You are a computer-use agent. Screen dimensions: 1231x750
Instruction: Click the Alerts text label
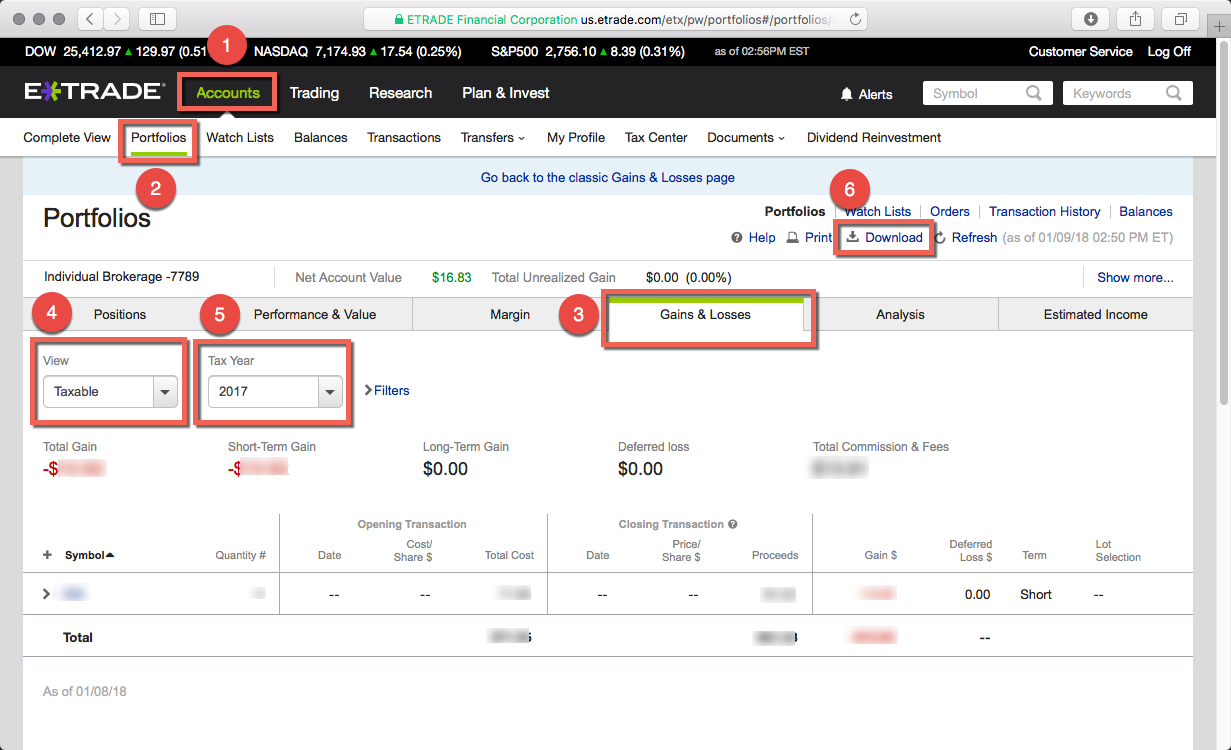876,94
